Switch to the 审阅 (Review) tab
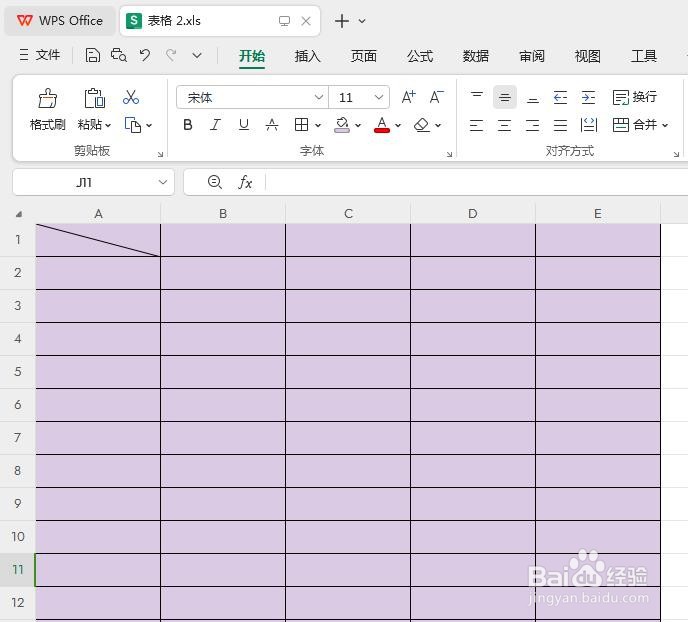The width and height of the screenshot is (688, 622). click(532, 56)
